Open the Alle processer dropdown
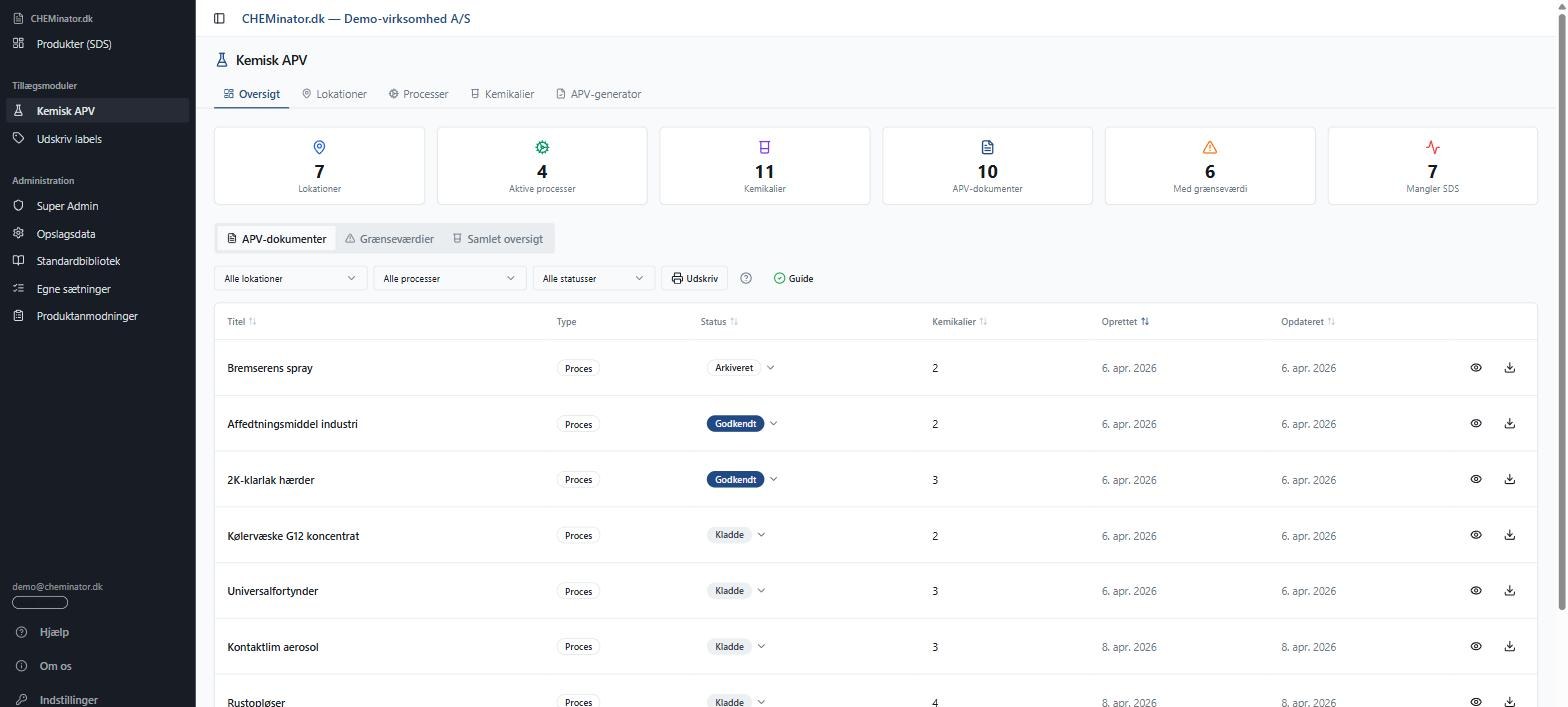 coord(450,278)
